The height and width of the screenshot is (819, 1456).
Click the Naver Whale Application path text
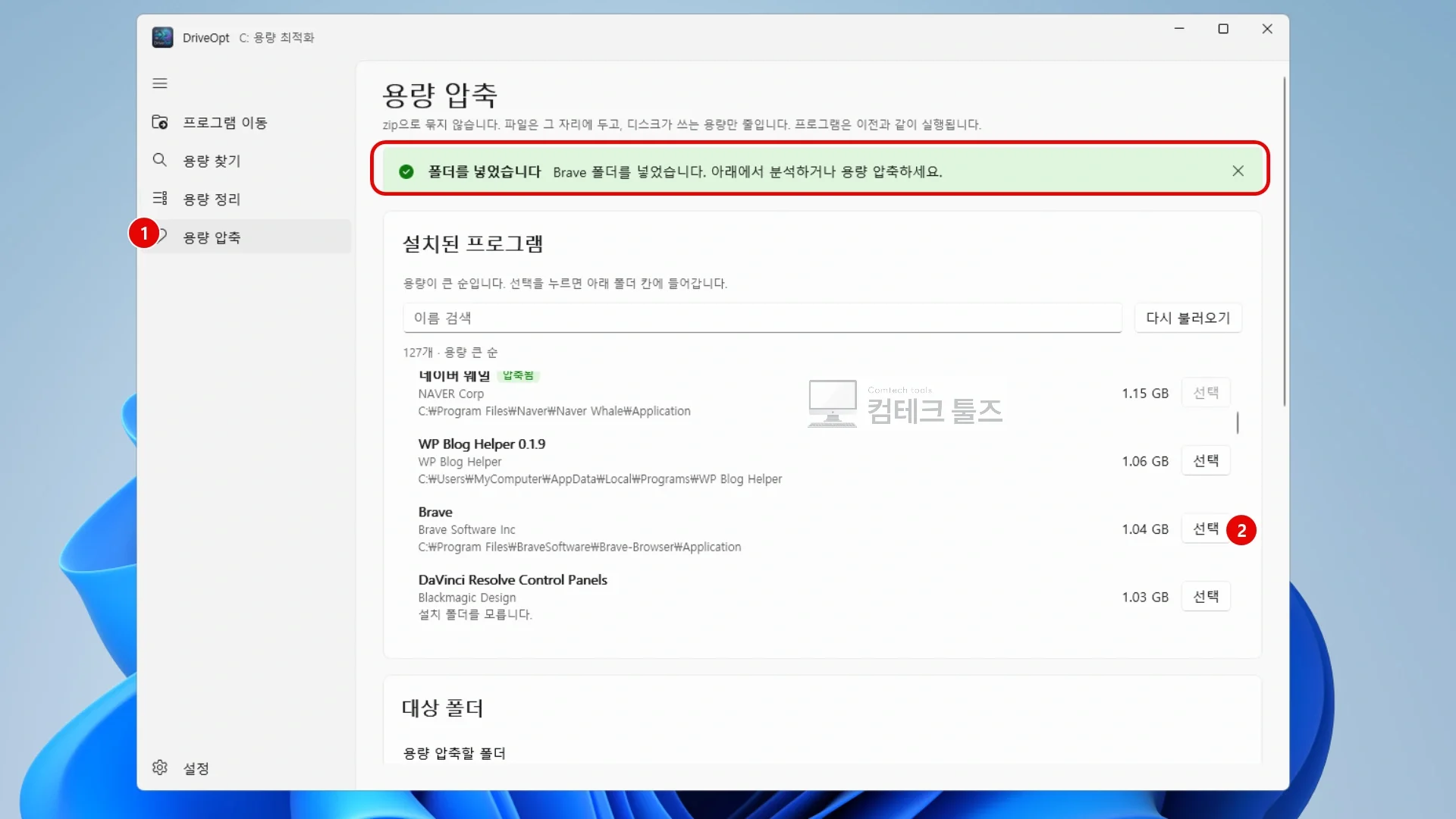click(554, 411)
